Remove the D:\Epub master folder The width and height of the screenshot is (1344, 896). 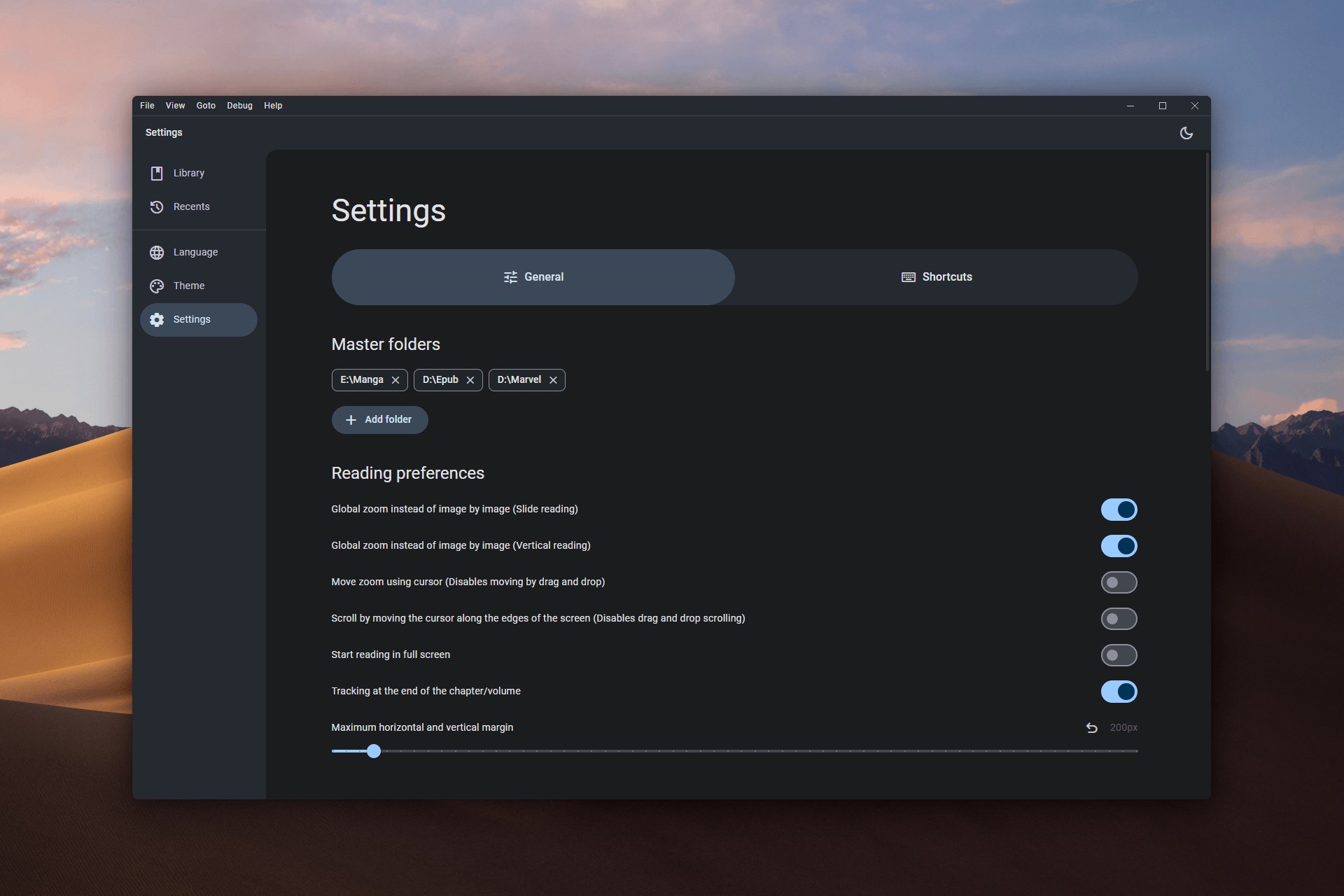(x=470, y=380)
